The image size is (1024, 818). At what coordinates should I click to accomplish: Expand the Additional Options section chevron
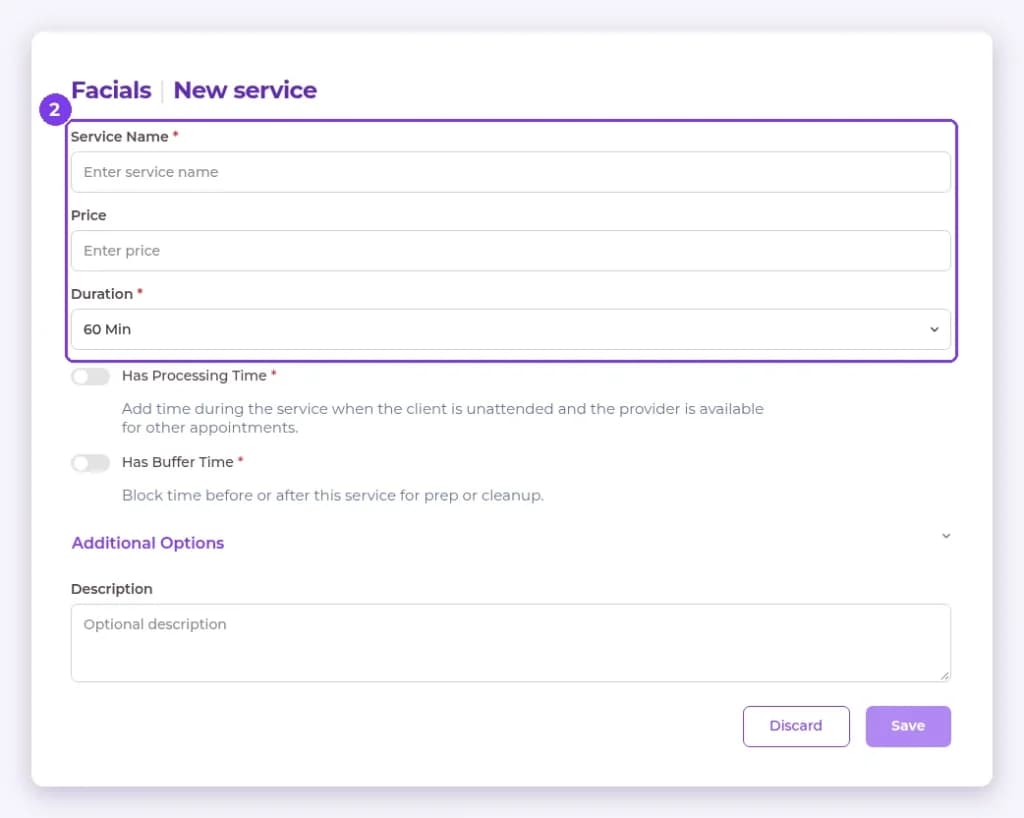(x=946, y=536)
